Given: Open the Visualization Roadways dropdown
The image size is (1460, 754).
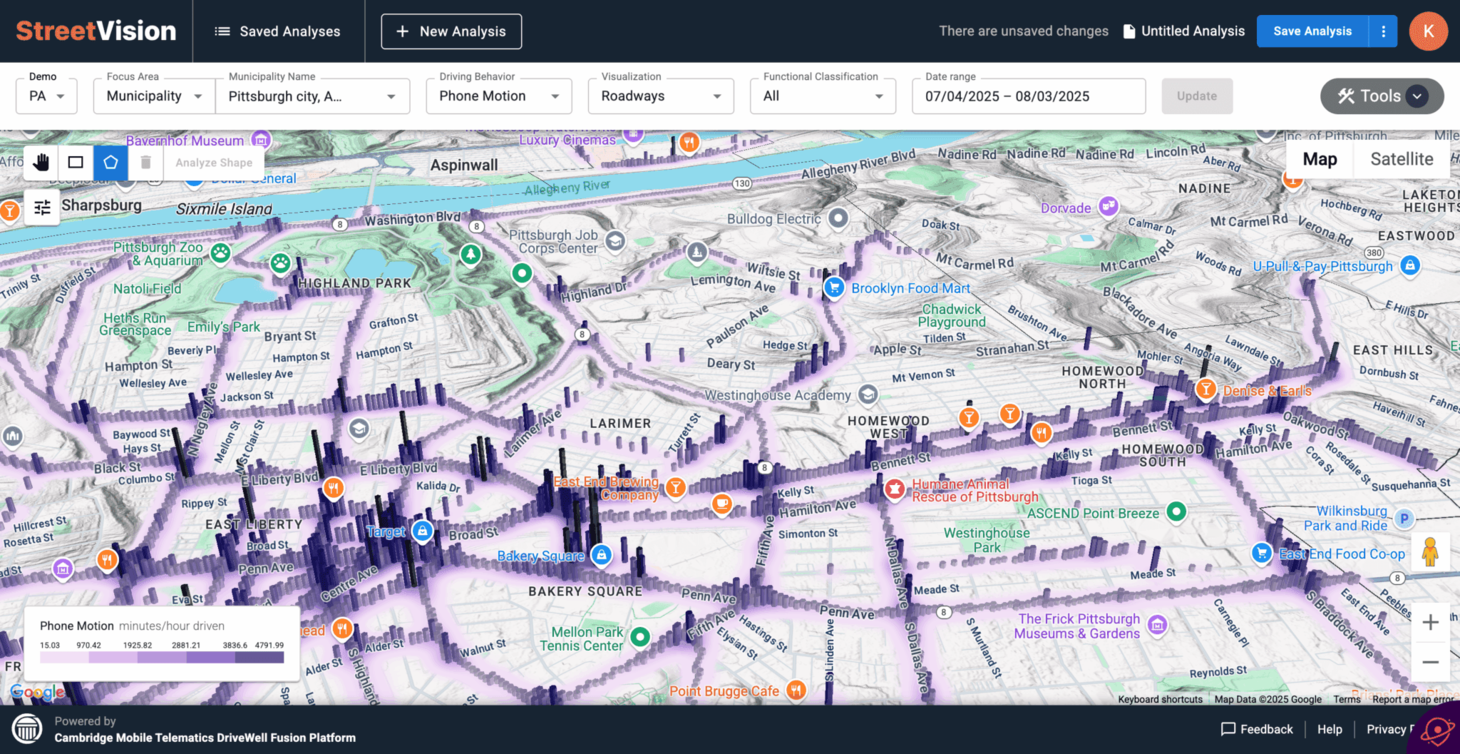Looking at the screenshot, I should 660,96.
